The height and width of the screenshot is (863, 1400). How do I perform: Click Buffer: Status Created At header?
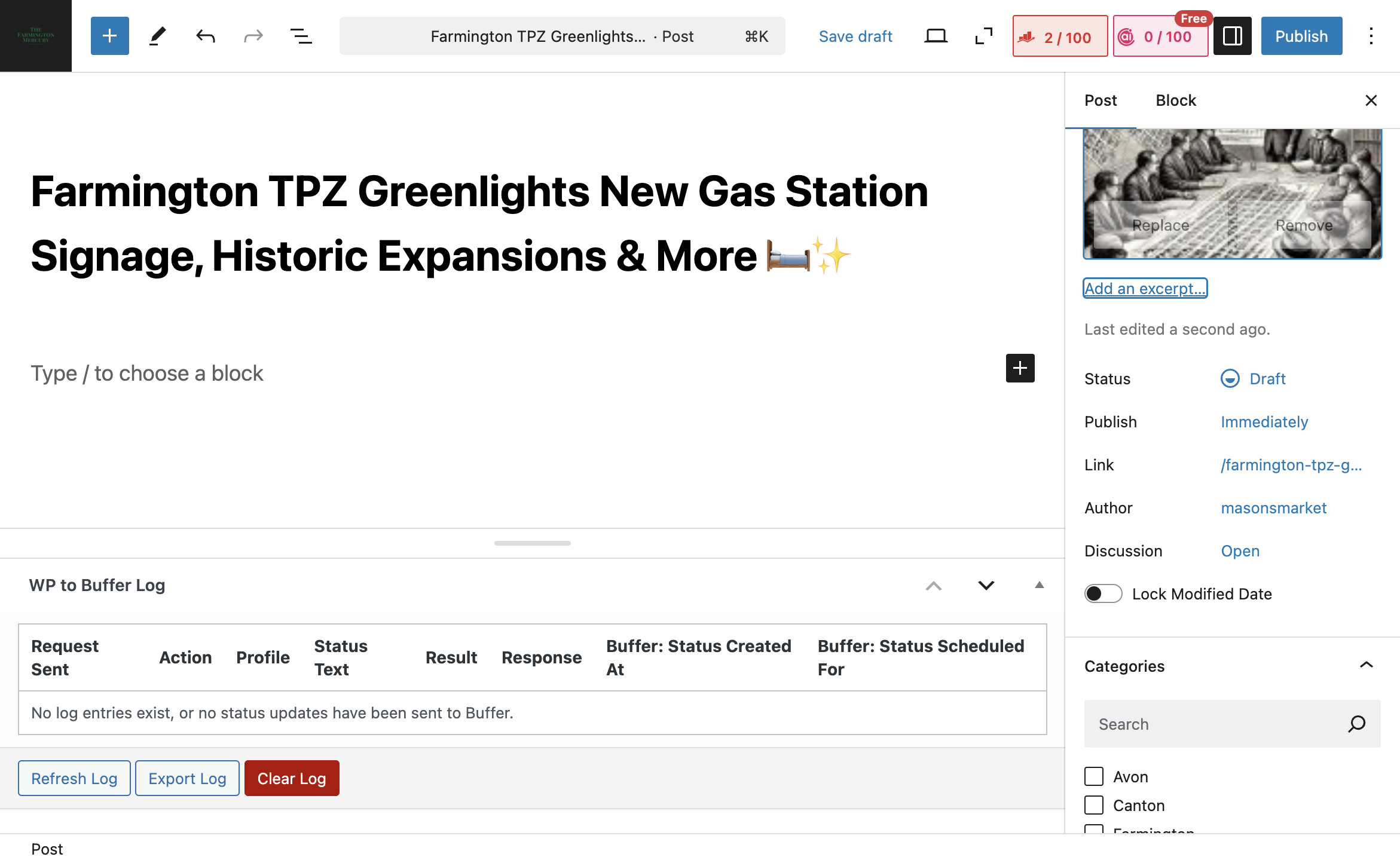click(x=698, y=657)
